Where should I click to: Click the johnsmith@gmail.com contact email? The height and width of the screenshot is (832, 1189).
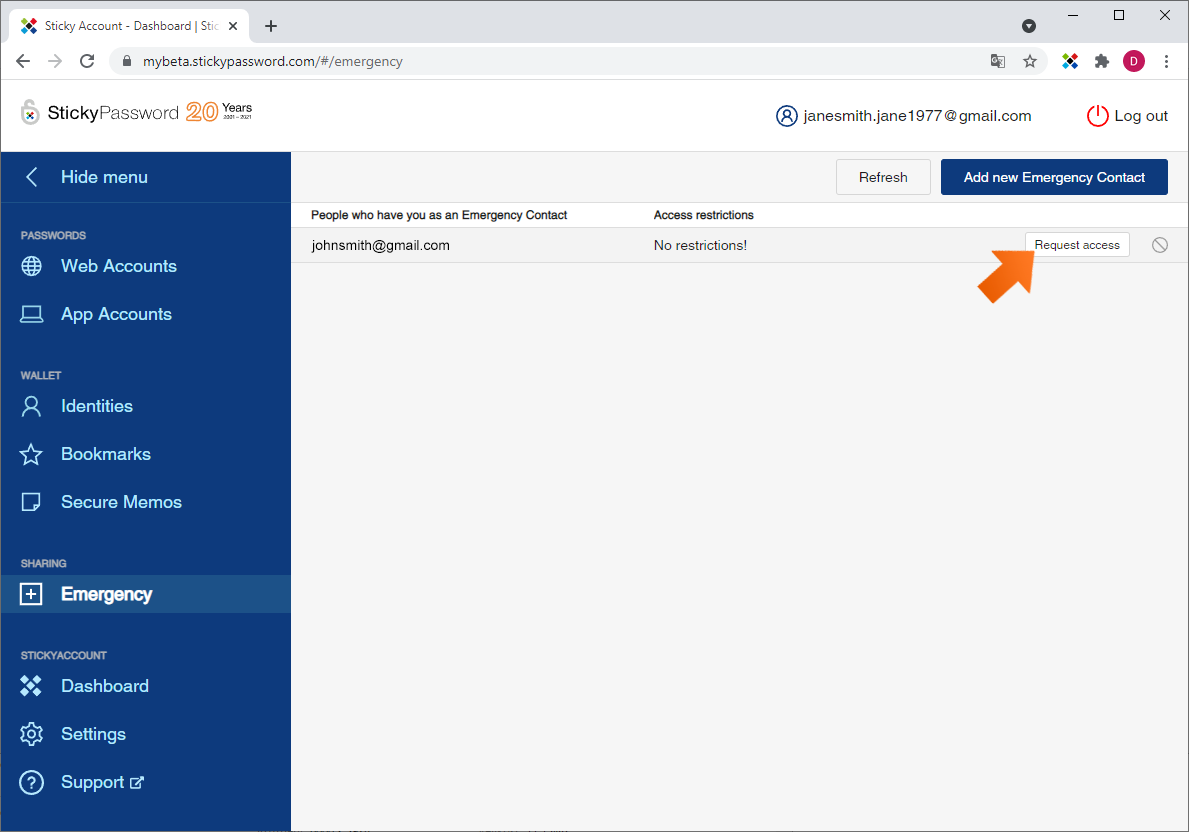click(381, 245)
